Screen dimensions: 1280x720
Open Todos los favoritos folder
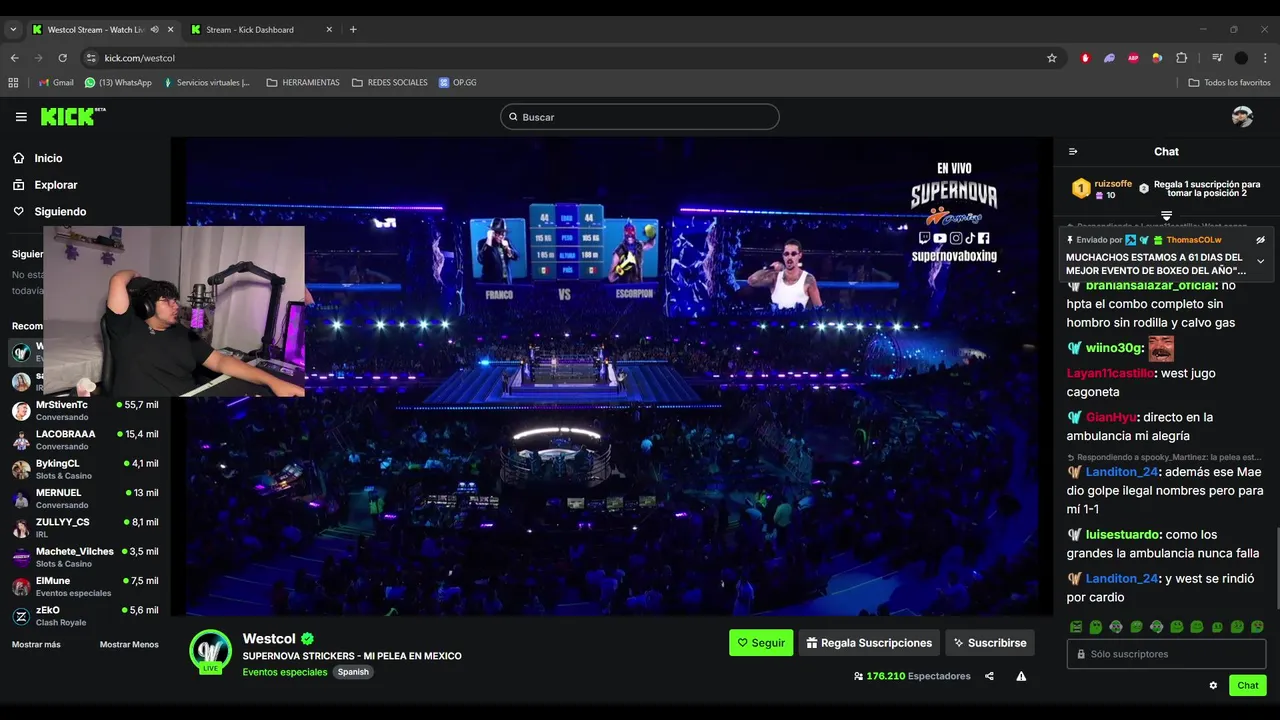tap(1229, 83)
